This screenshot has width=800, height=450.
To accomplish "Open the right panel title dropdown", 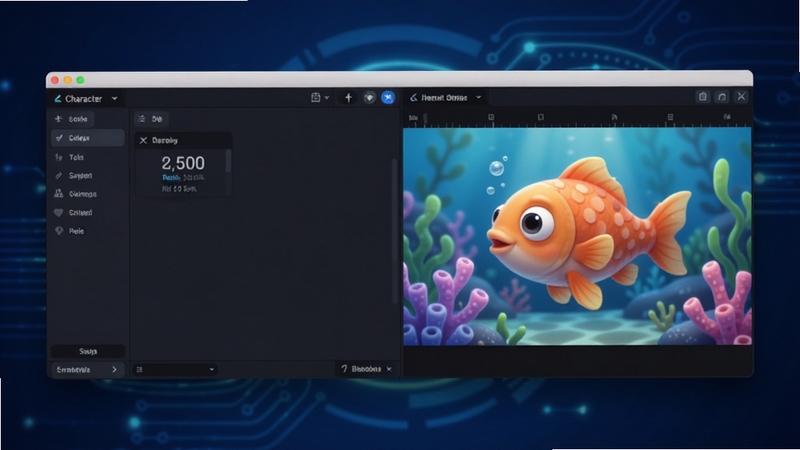I will pos(479,97).
